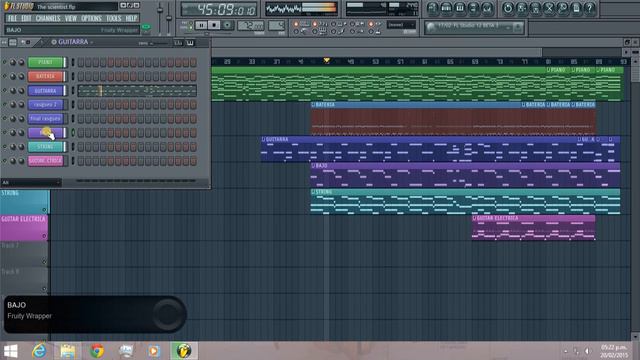Adjust the channel rack swing slider
This screenshot has width=640, height=360.
[158, 43]
